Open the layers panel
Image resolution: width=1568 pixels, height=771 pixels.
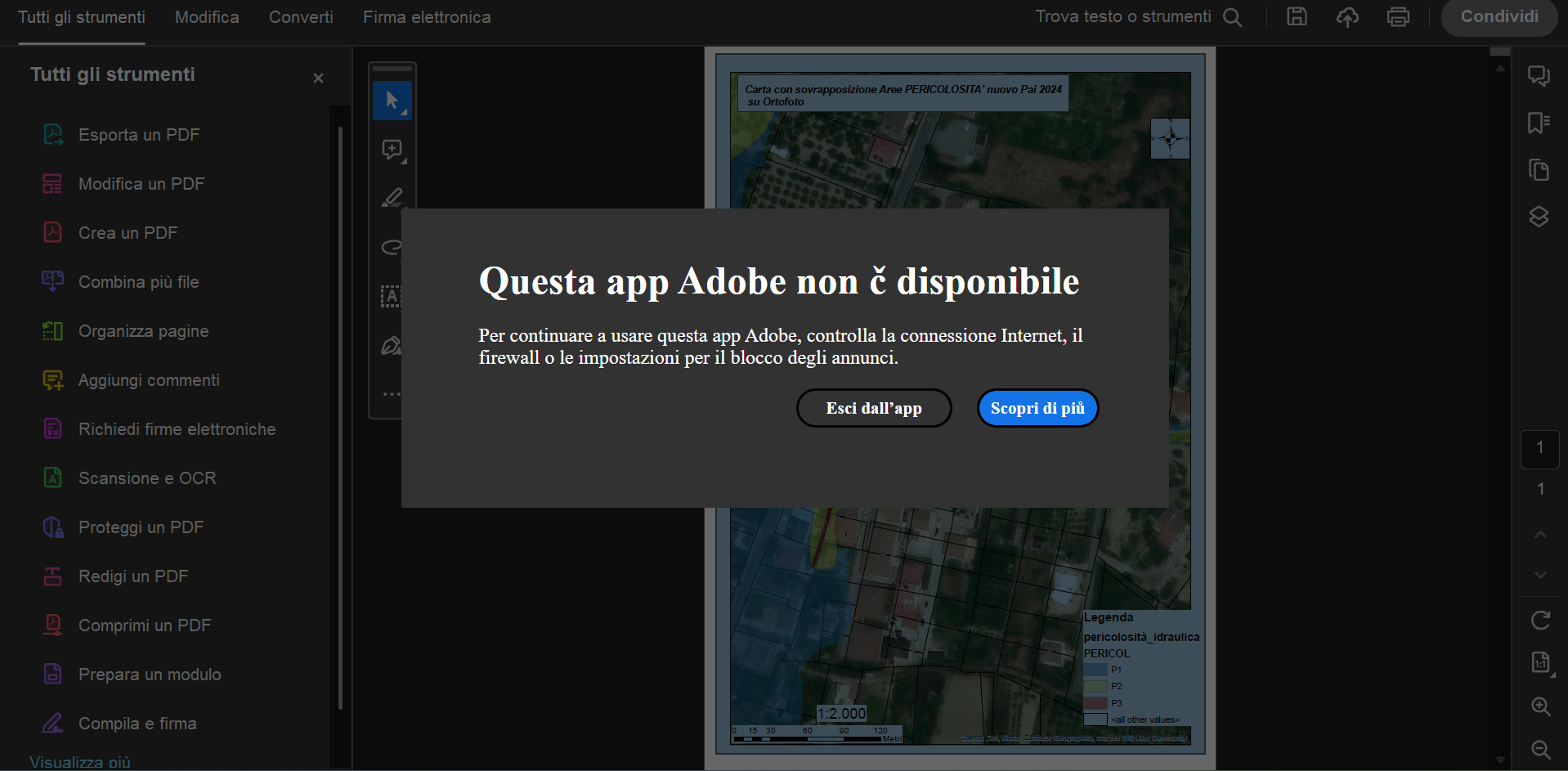pyautogui.click(x=1539, y=217)
